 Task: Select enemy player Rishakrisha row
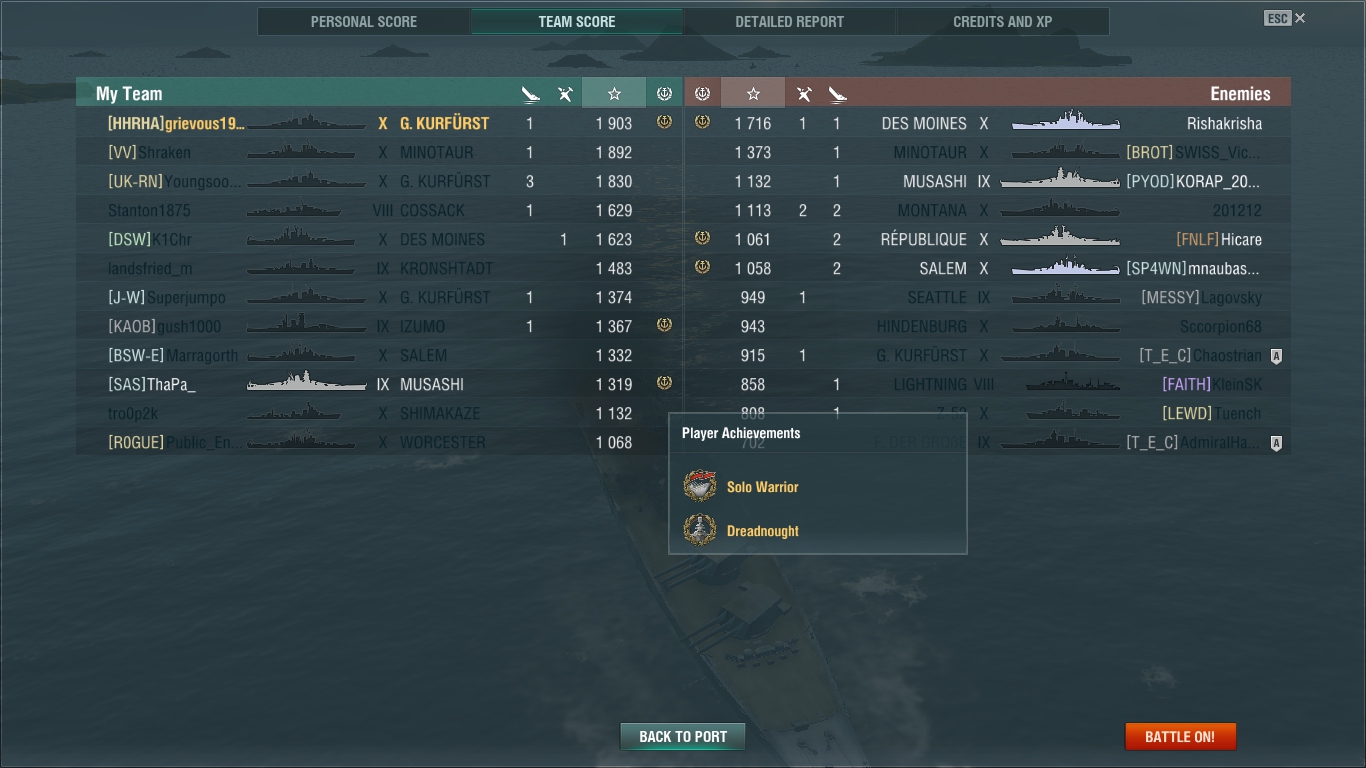[988, 123]
